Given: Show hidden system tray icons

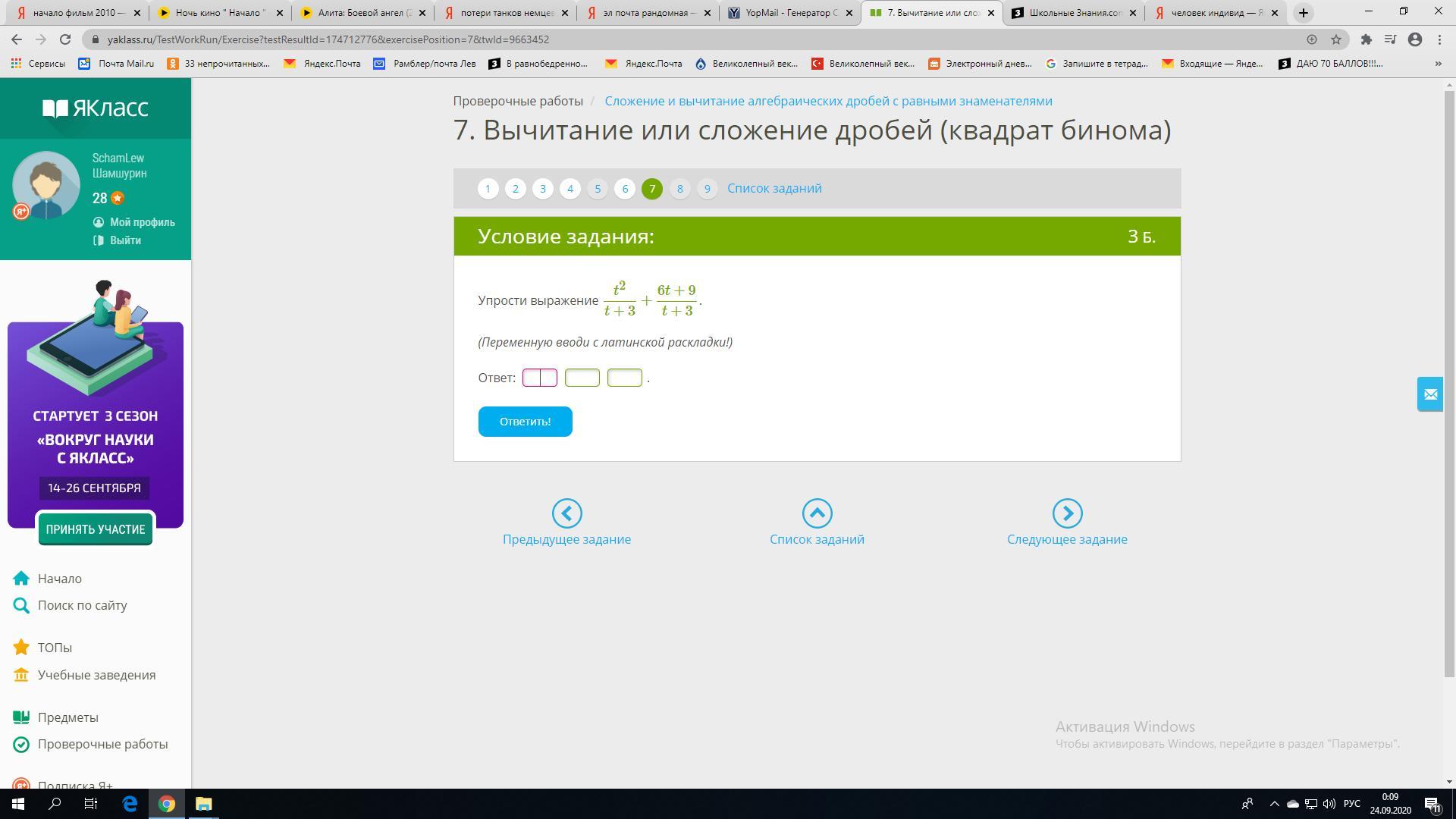Looking at the screenshot, I should (x=1274, y=804).
